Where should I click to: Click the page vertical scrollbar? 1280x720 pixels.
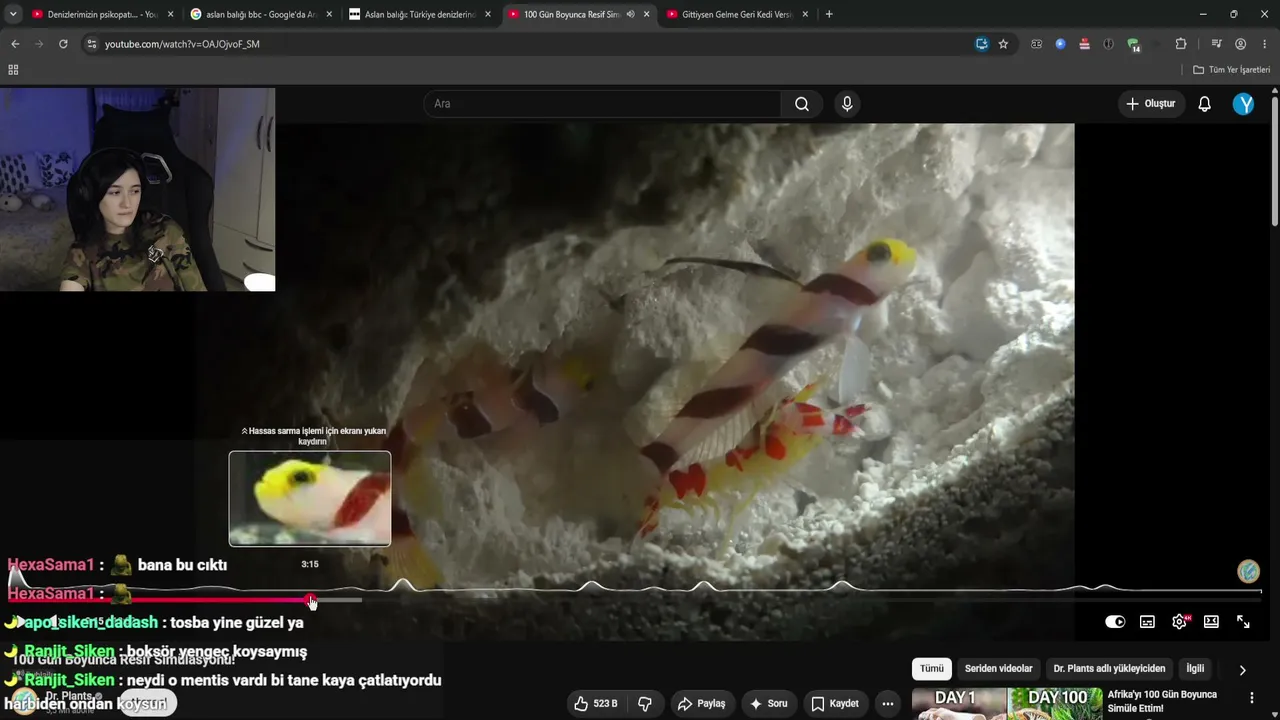(1275, 160)
